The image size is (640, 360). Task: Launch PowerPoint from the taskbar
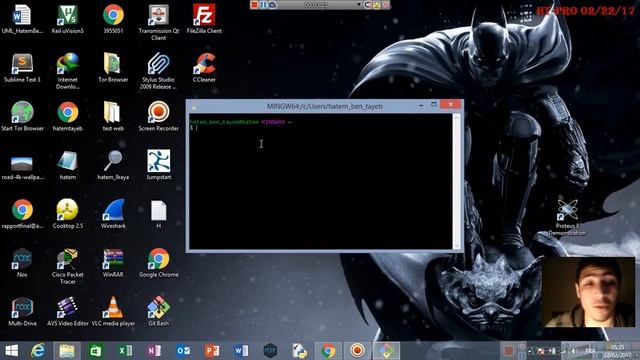tap(212, 351)
